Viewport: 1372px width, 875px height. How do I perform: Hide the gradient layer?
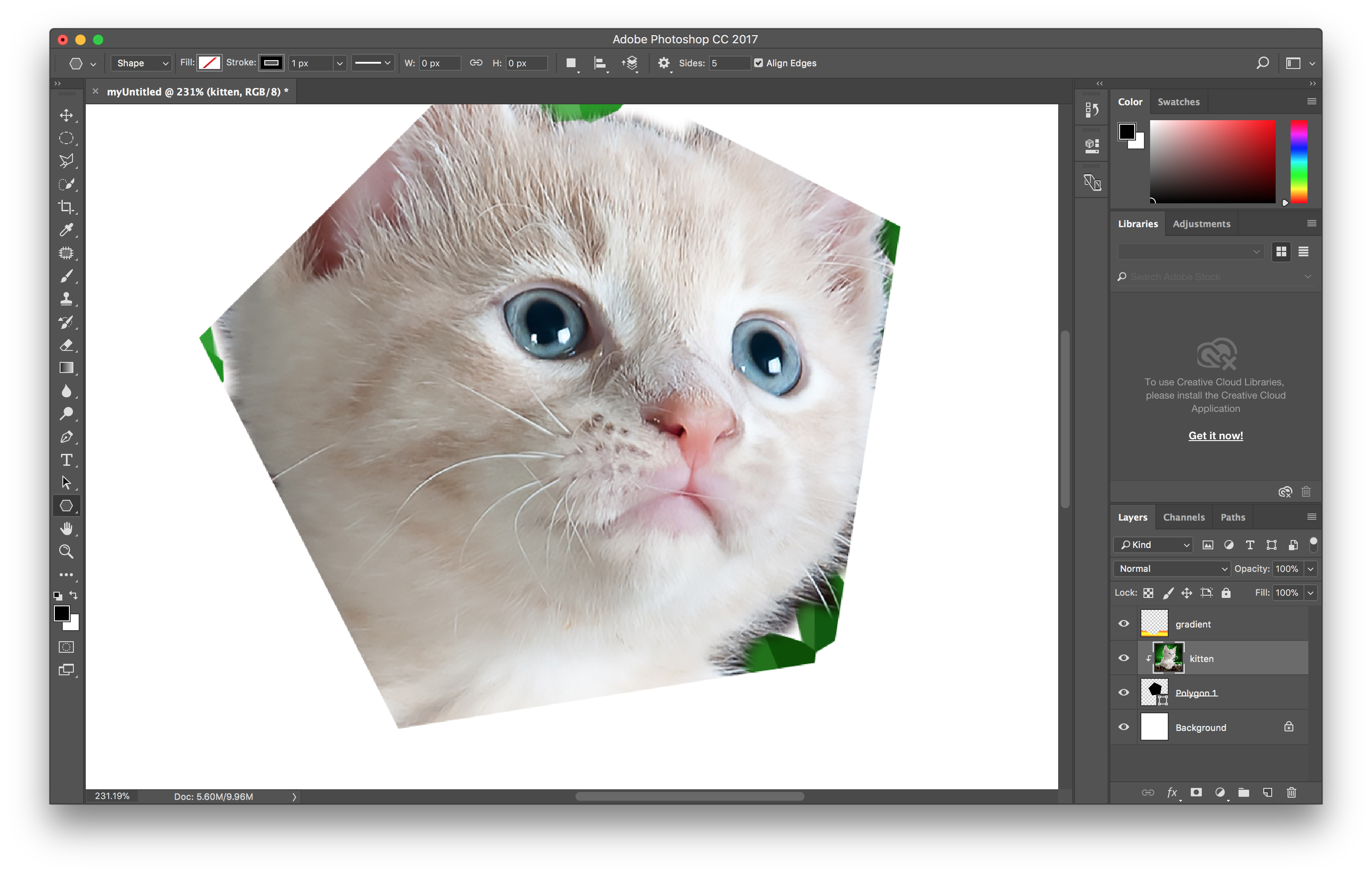point(1123,623)
